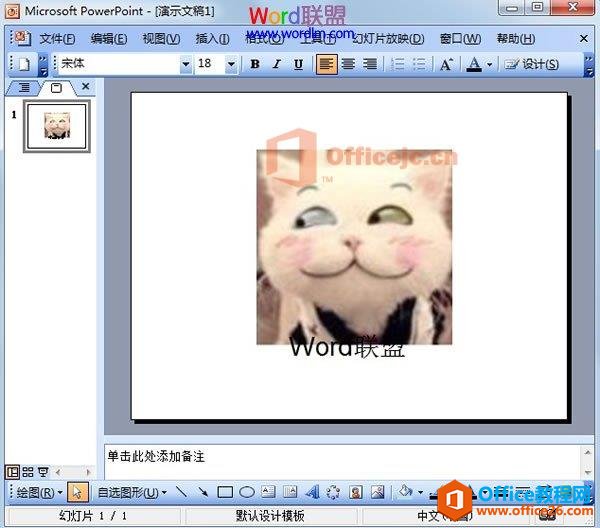Align text left
600x528 pixels.
click(x=326, y=64)
